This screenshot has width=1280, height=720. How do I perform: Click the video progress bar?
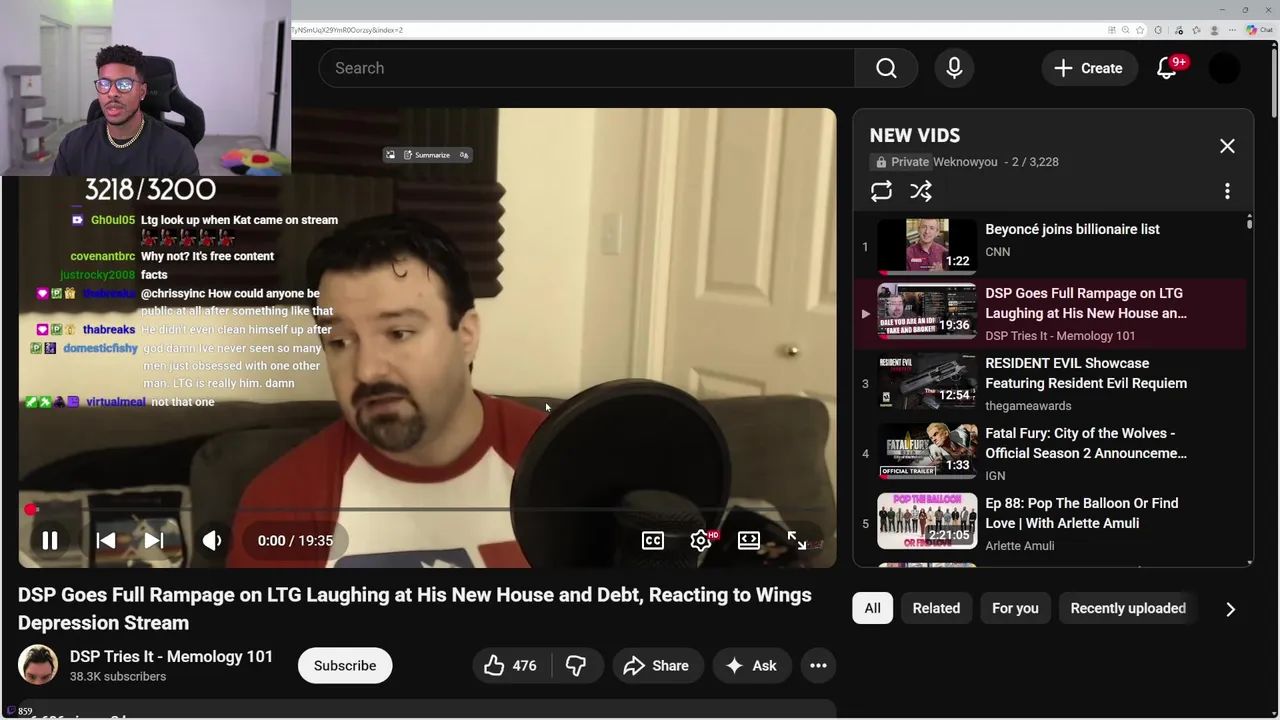coord(427,510)
